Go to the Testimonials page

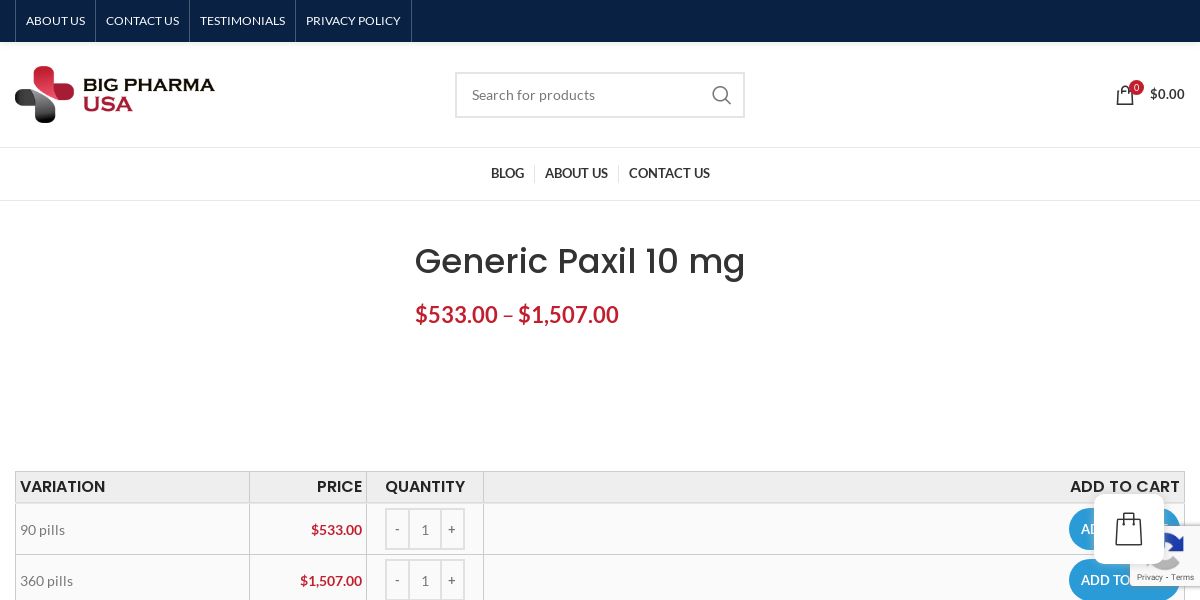[242, 21]
